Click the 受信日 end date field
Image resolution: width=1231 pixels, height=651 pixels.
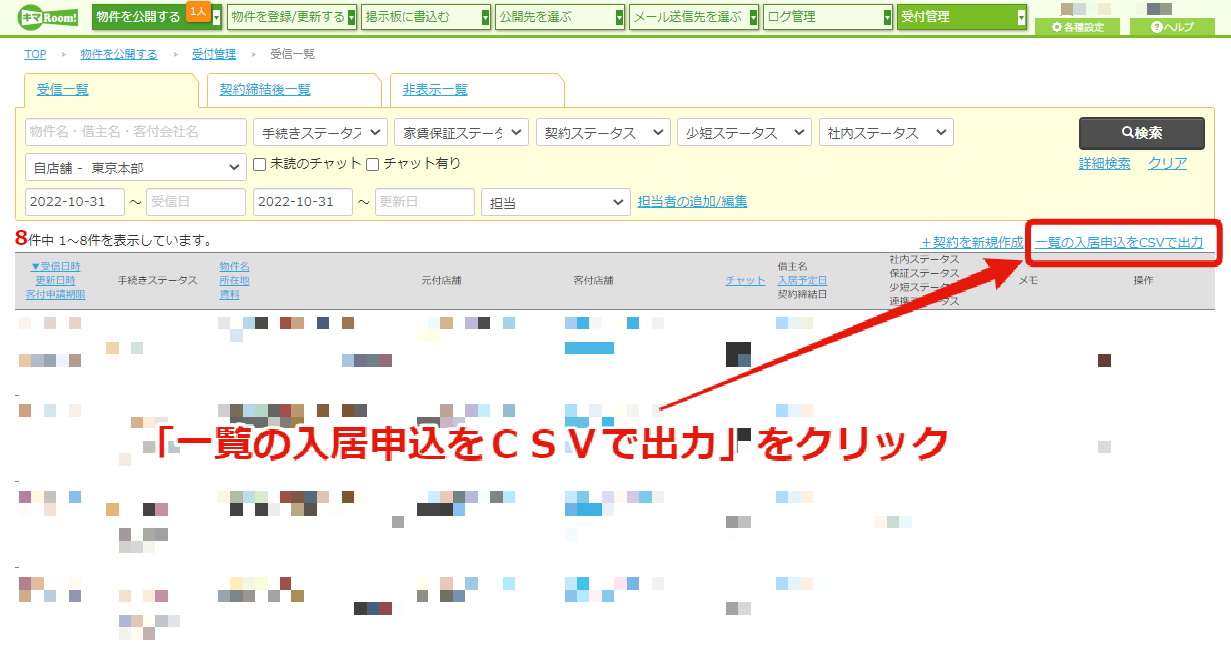coord(196,202)
